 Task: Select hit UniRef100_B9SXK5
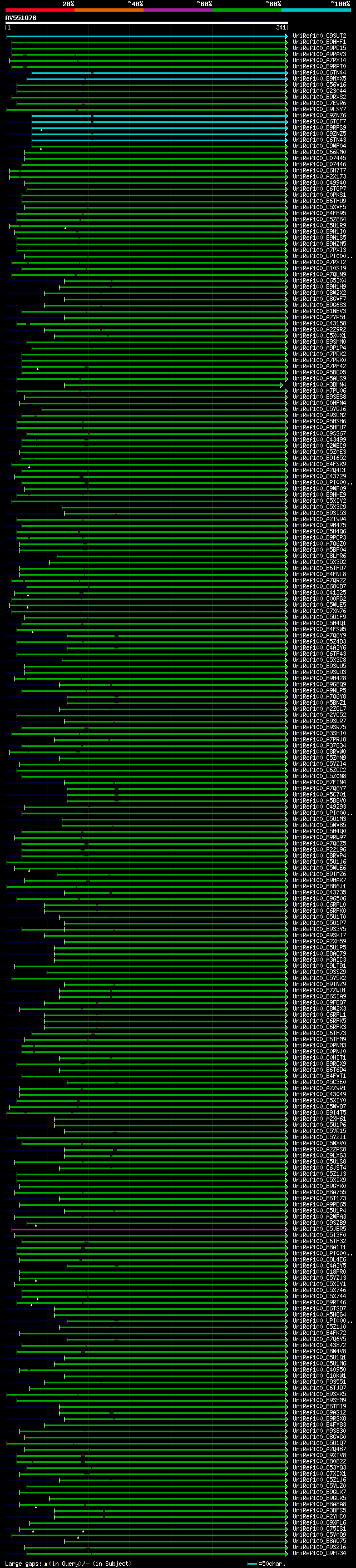click(x=319, y=1394)
